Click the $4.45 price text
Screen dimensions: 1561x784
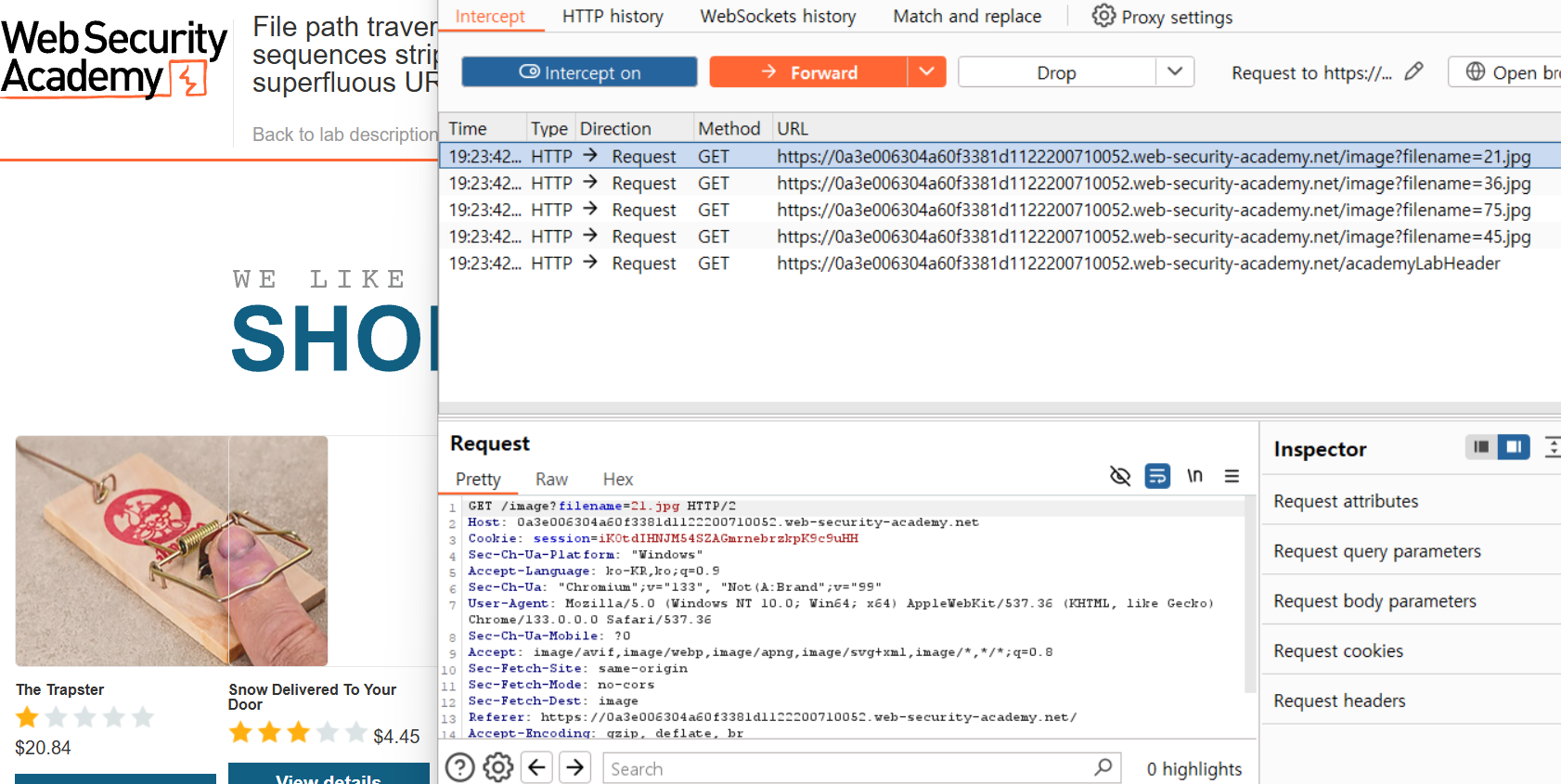(x=396, y=736)
